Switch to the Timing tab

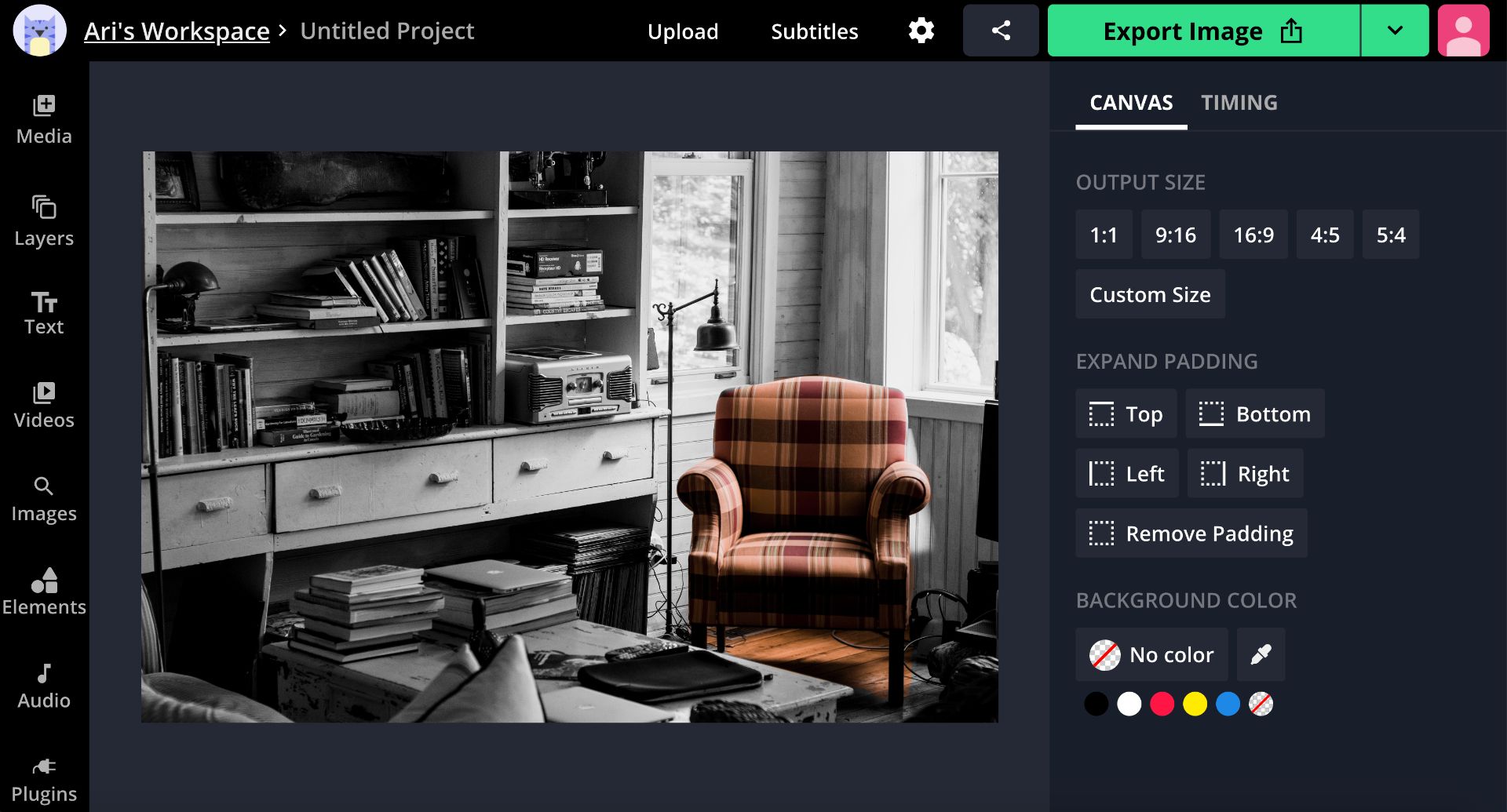tap(1239, 103)
